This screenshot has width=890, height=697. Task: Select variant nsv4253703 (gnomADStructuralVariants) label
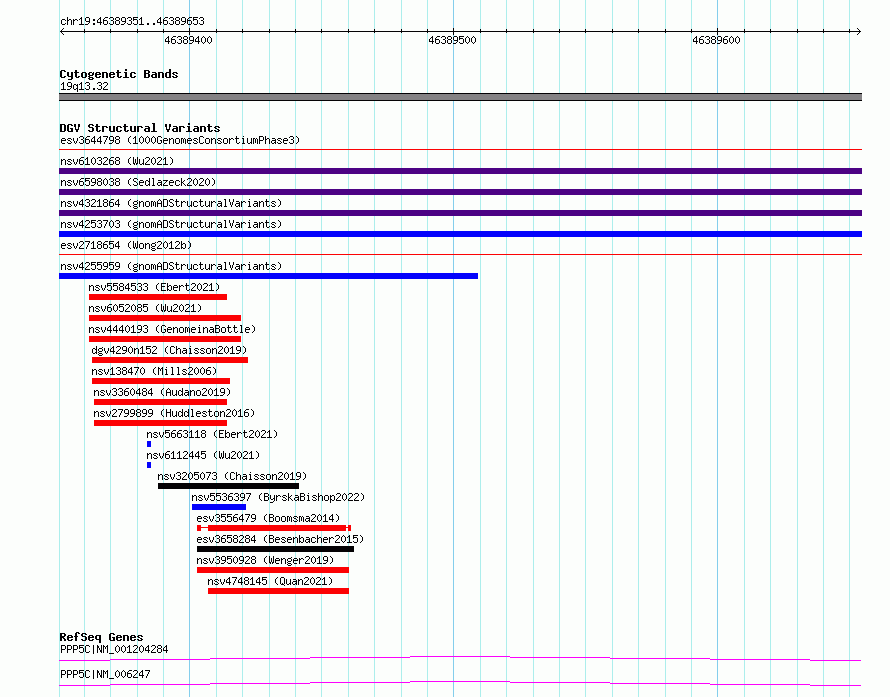click(171, 224)
